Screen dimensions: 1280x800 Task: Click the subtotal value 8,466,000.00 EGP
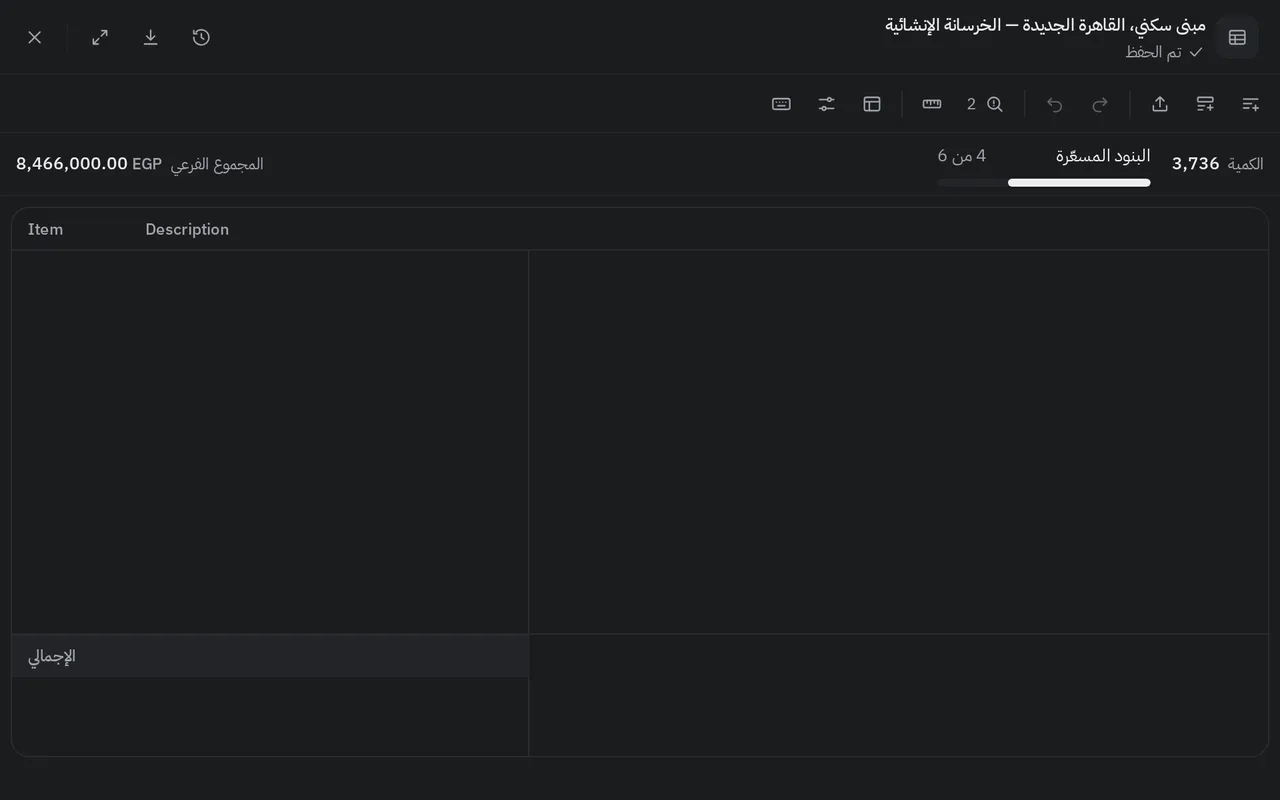(x=89, y=164)
